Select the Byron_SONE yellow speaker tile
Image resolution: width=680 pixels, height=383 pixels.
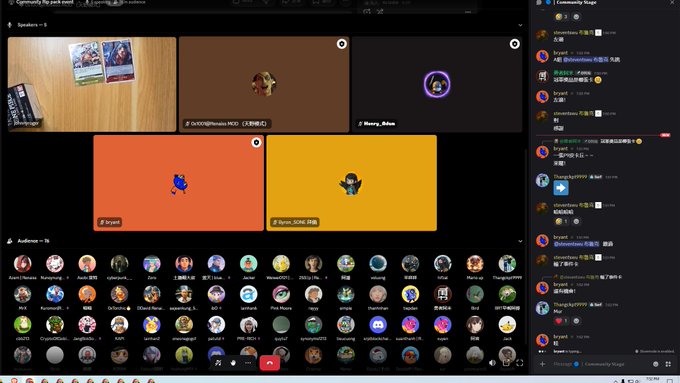tap(352, 183)
